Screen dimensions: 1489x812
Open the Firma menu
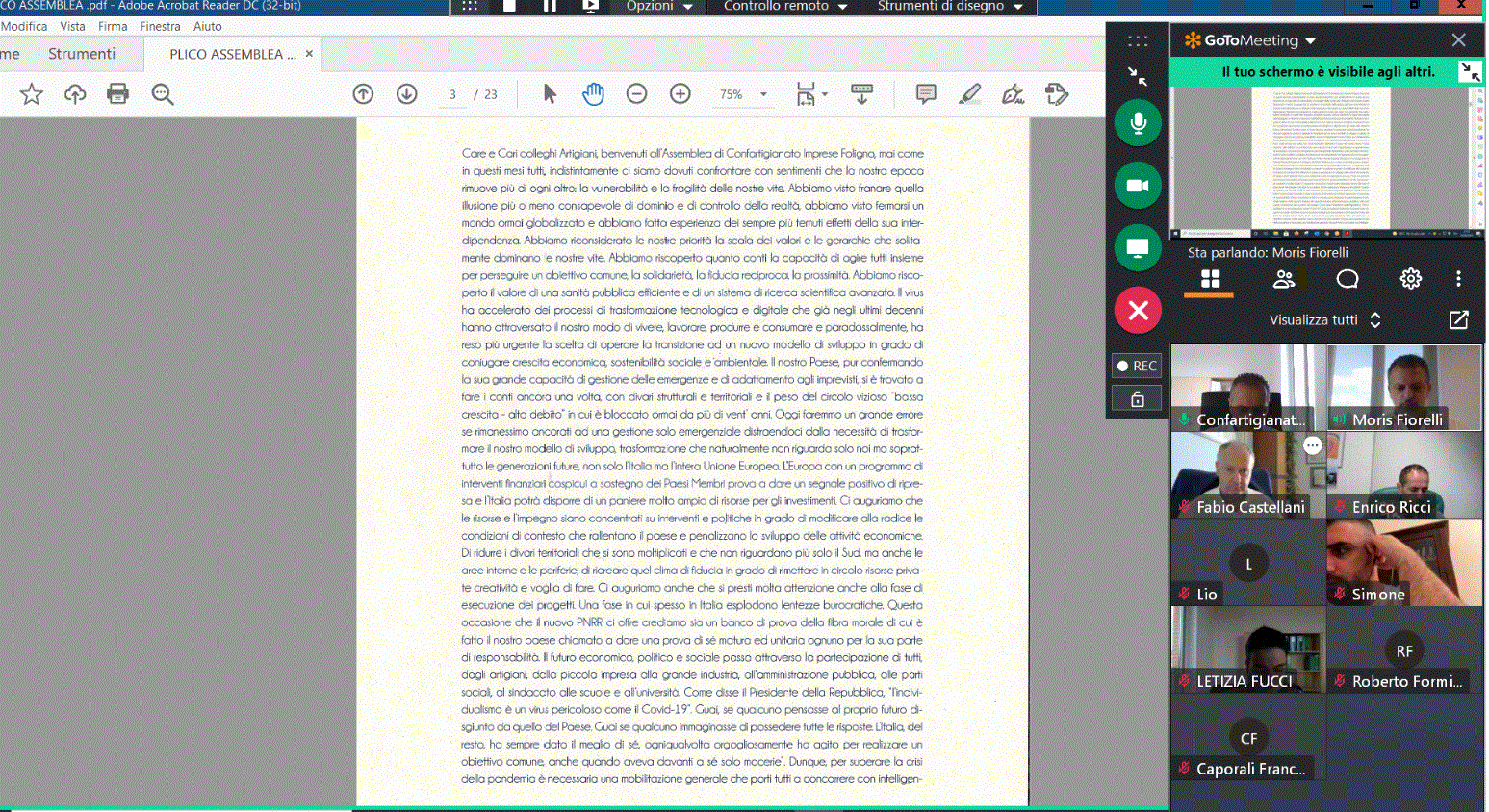click(113, 27)
